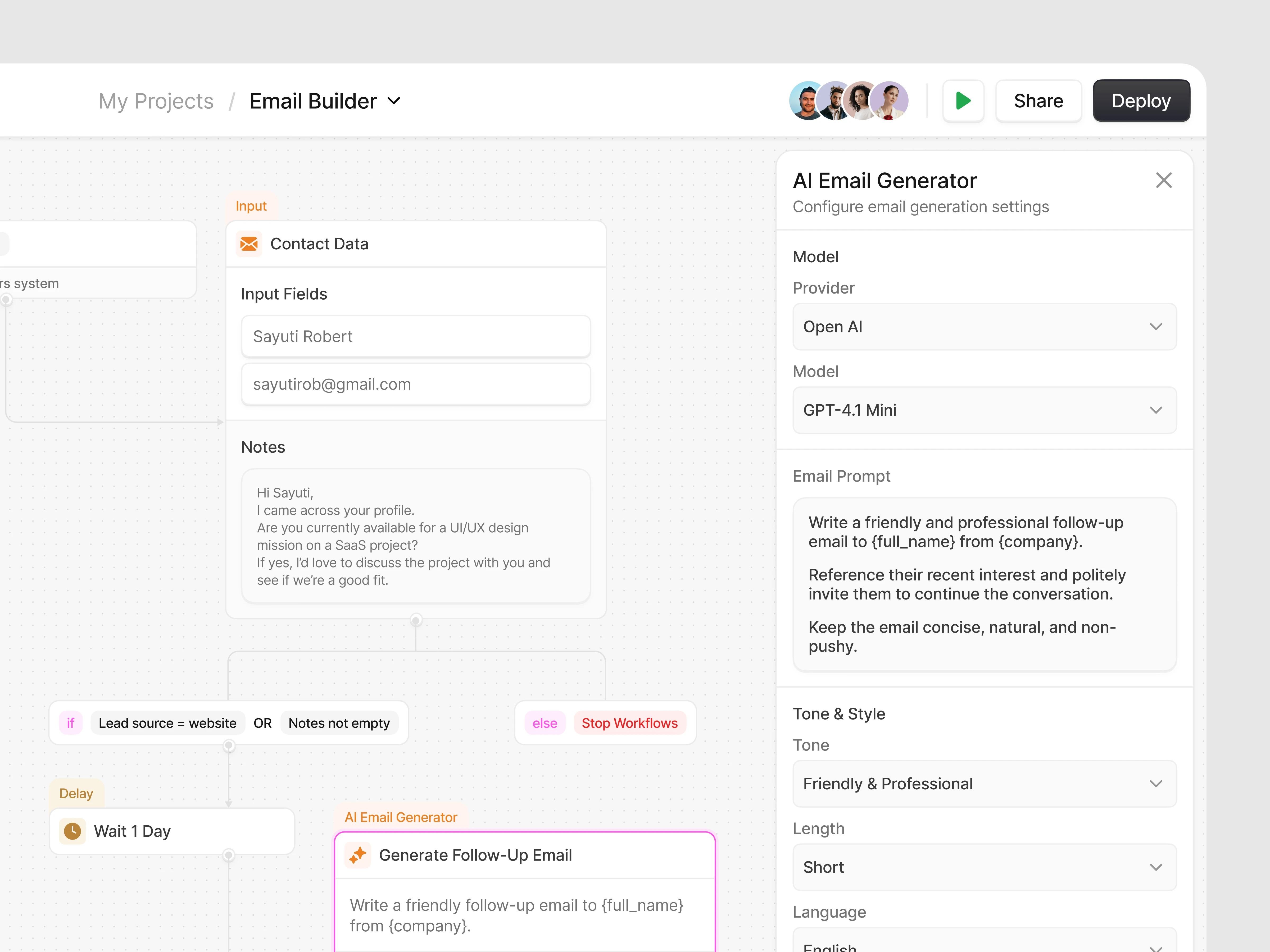This screenshot has width=1270, height=952.
Task: Click the Sayuti Robert name input field
Action: pos(416,336)
